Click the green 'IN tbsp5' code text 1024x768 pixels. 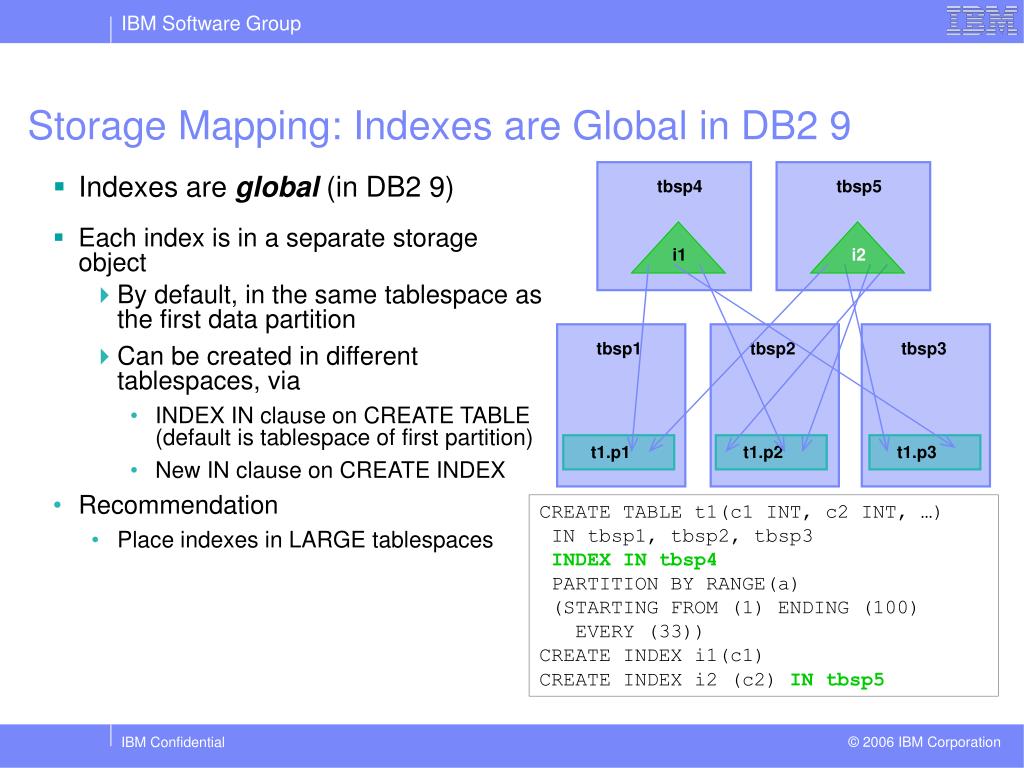(837, 680)
